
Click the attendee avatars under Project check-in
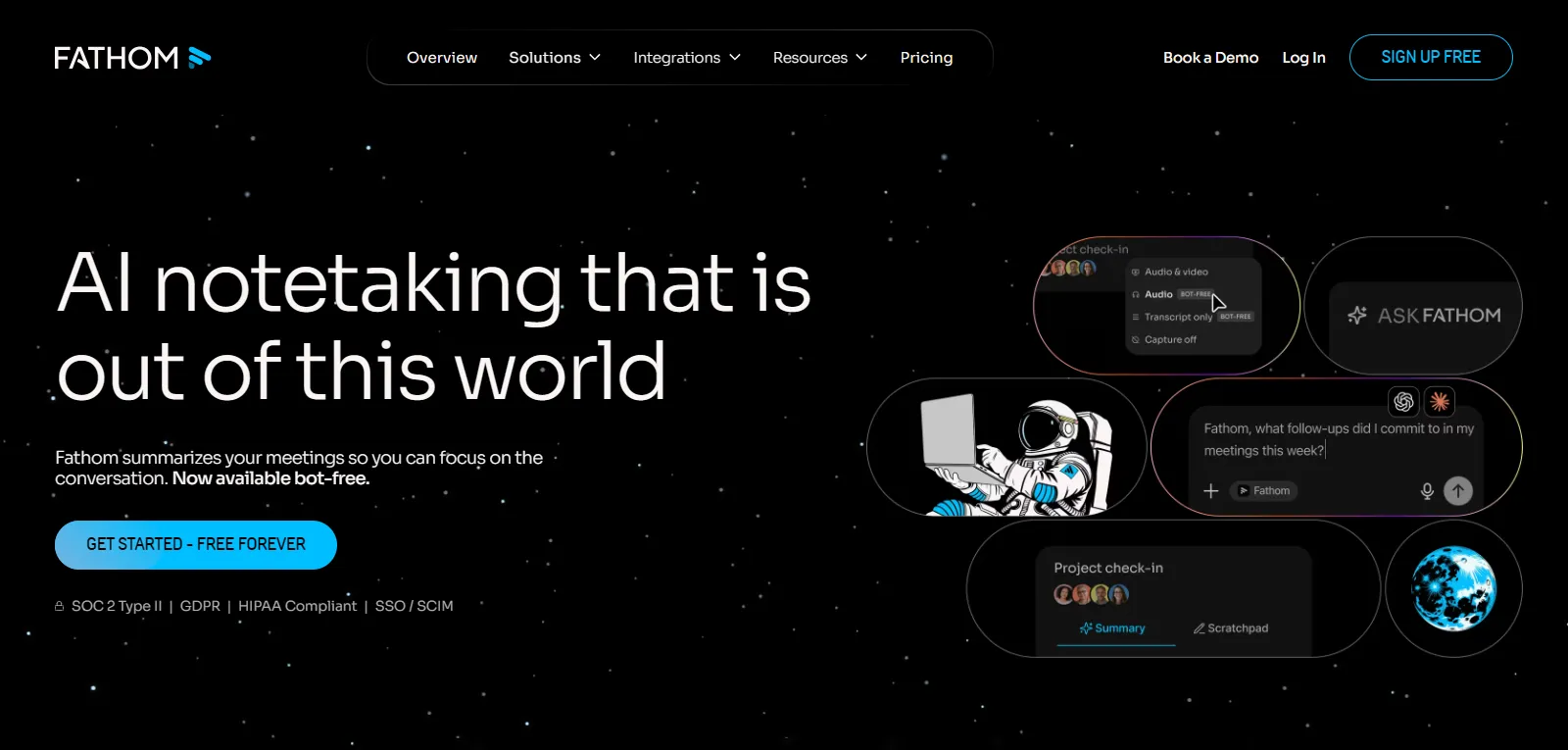pos(1091,594)
